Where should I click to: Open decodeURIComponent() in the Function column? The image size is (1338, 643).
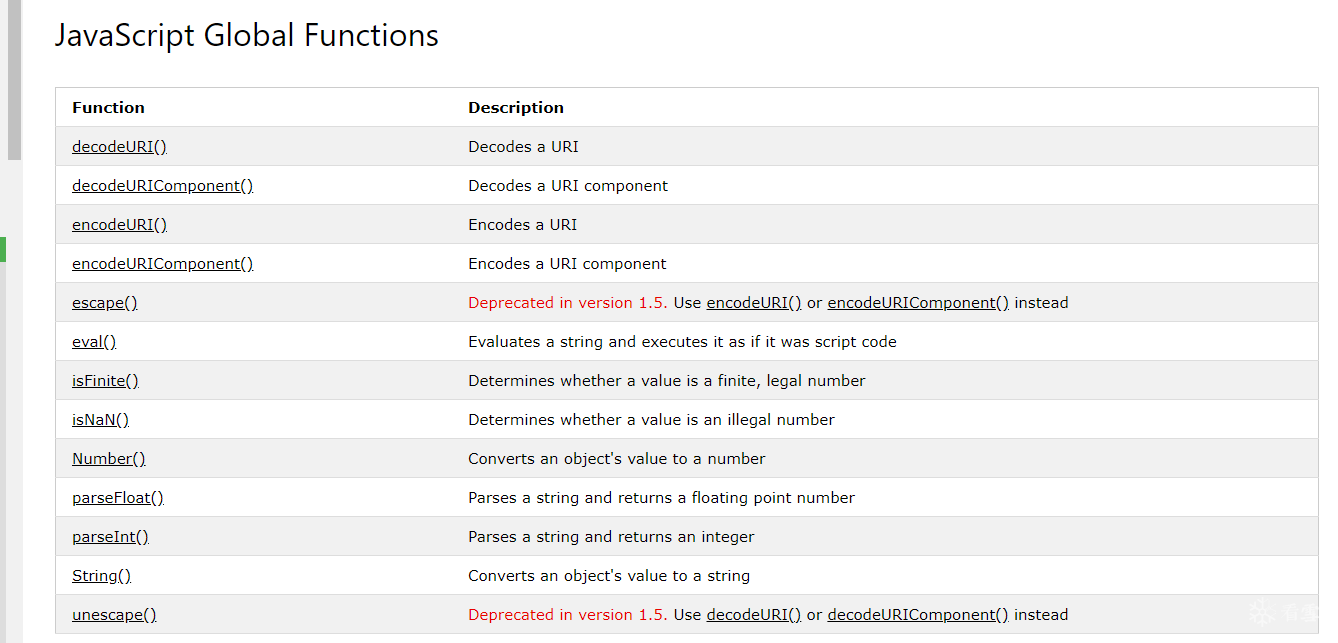(x=162, y=186)
